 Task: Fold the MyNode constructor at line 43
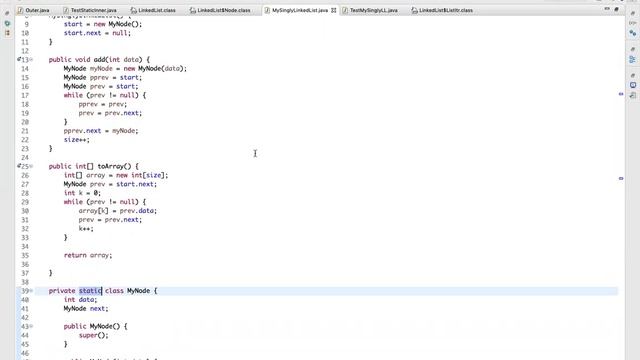point(31,327)
